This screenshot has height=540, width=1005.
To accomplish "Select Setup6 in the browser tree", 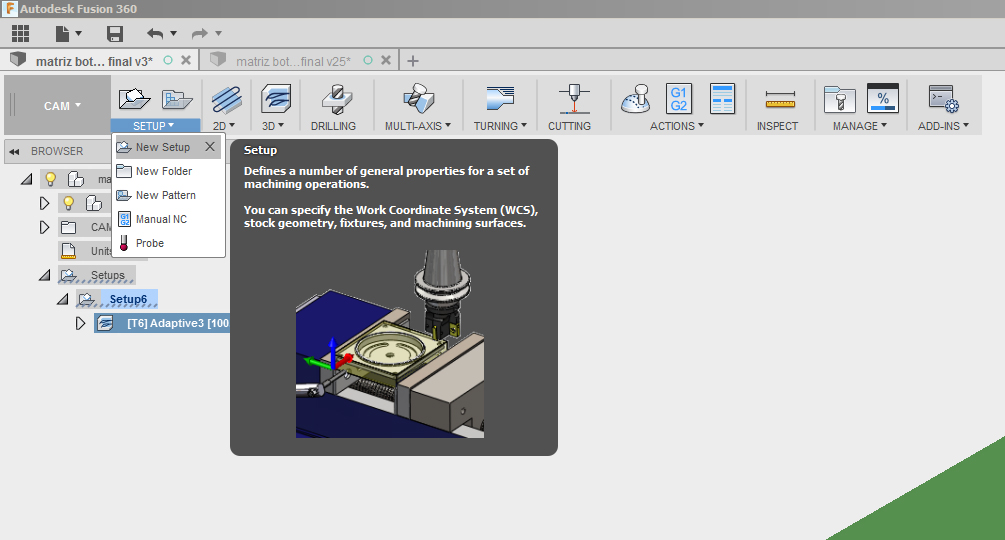I will tap(117, 299).
